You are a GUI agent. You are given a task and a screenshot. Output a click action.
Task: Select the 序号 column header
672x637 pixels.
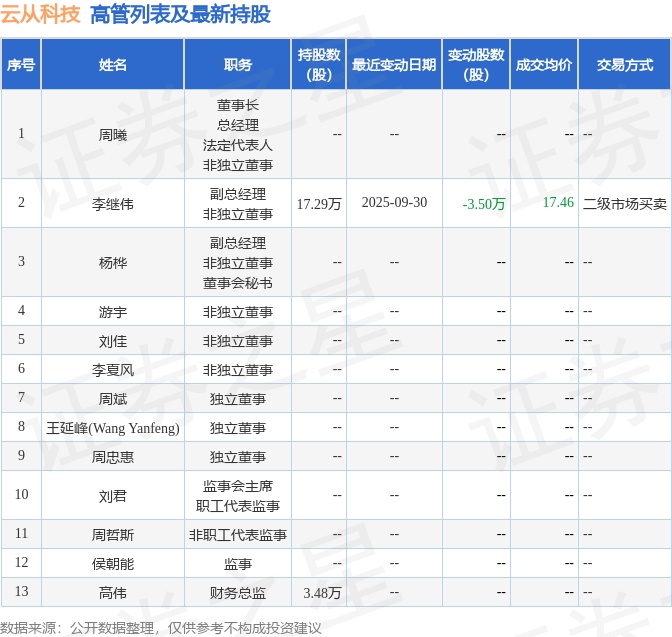pyautogui.click(x=21, y=65)
